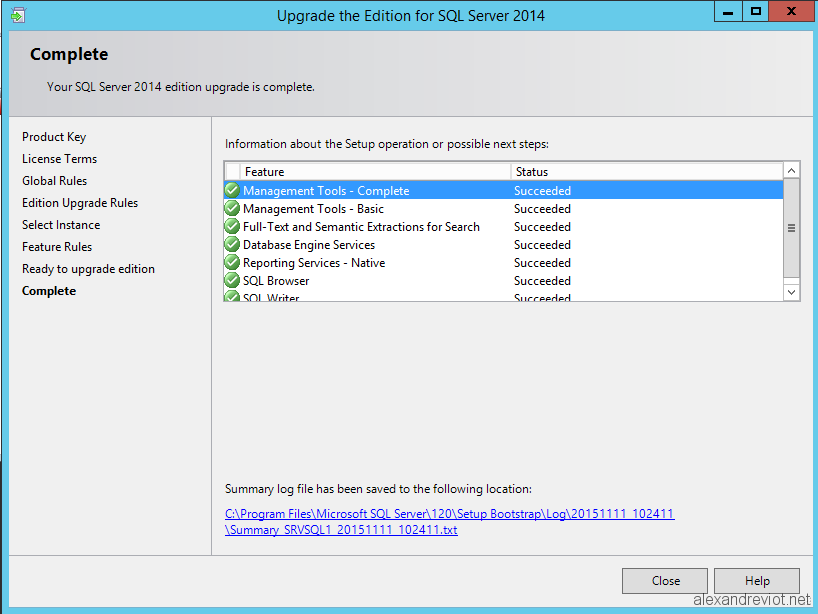818x614 pixels.
Task: Click the success icon beside Full-Text and Semantic Extractions
Action: (232, 226)
